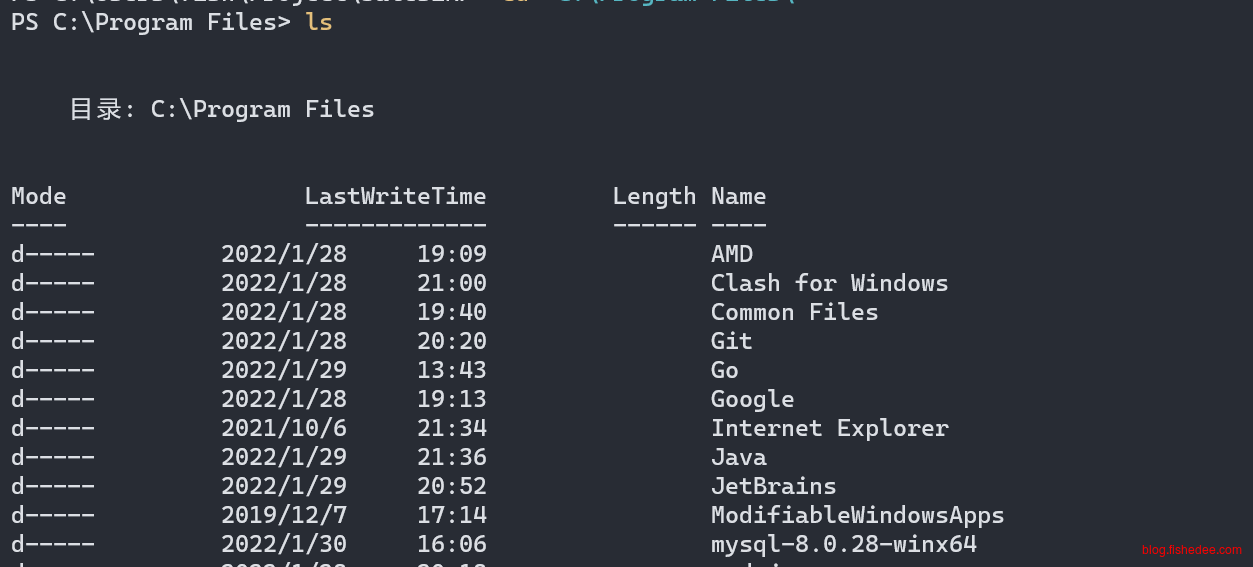
Task: Open the blog.fishedee.com watermark link
Action: point(1191,550)
